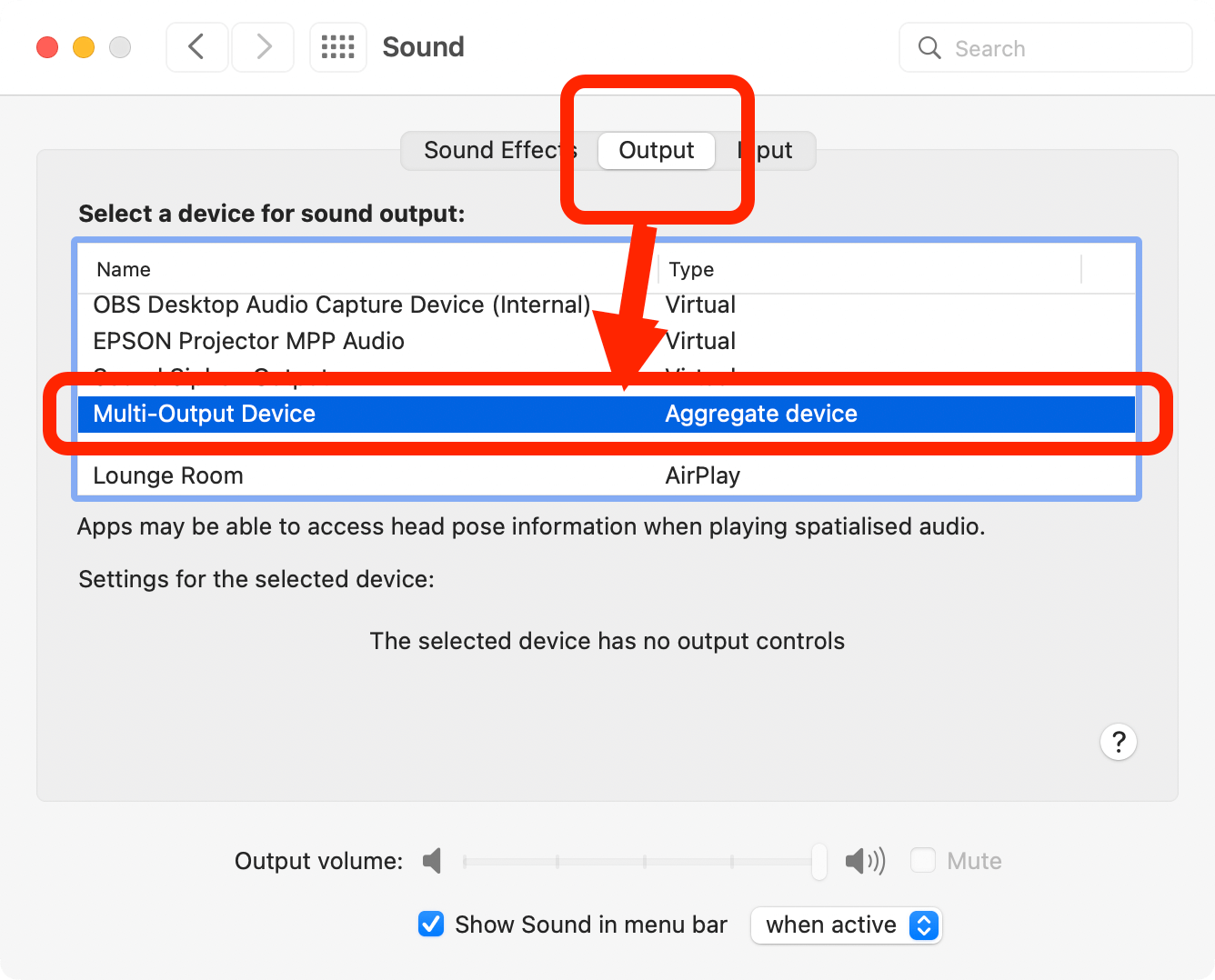
Task: Open the help question mark button
Action: point(1119,742)
